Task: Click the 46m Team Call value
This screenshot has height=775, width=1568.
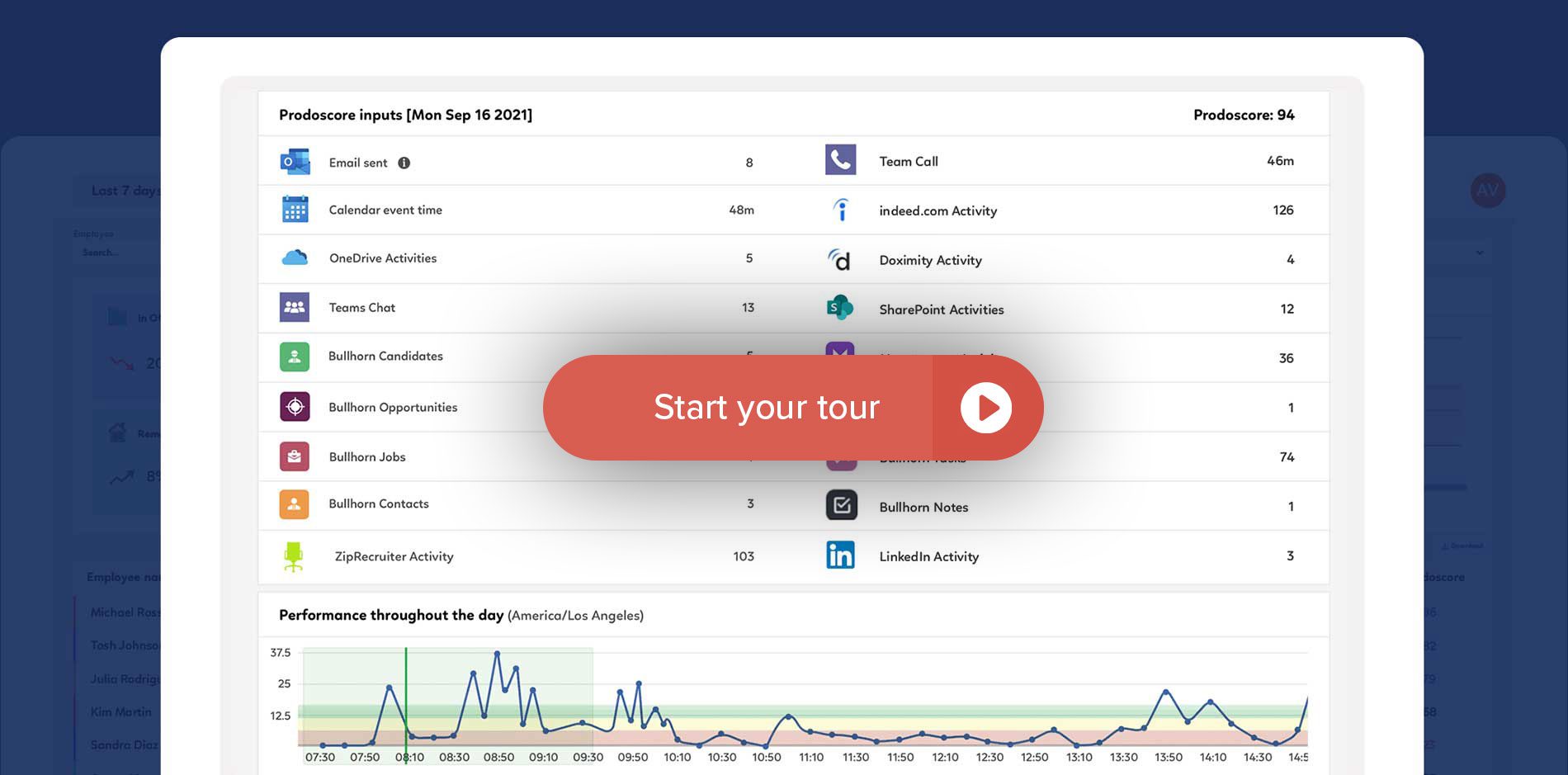Action: coord(1280,161)
